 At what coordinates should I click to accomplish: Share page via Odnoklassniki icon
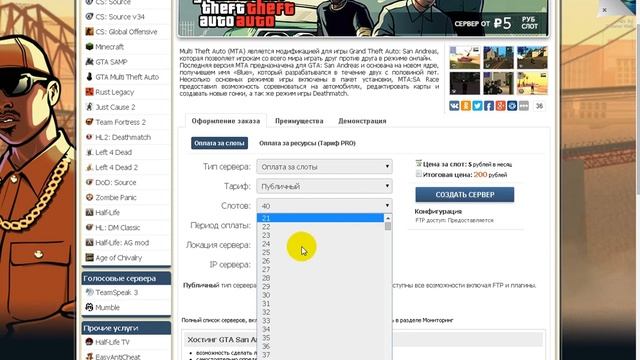tap(466, 106)
